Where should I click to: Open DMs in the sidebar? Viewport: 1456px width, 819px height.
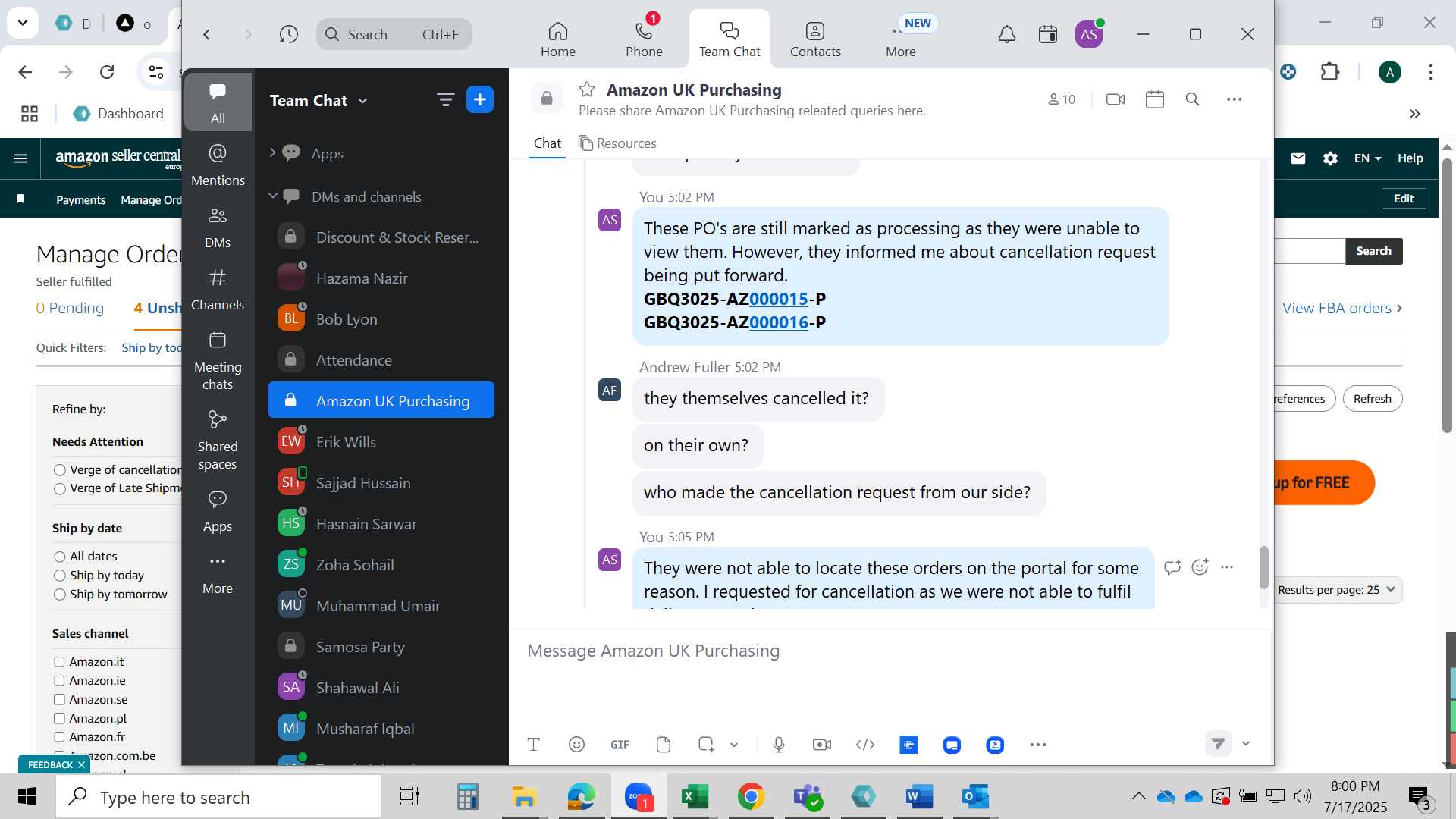point(218,227)
